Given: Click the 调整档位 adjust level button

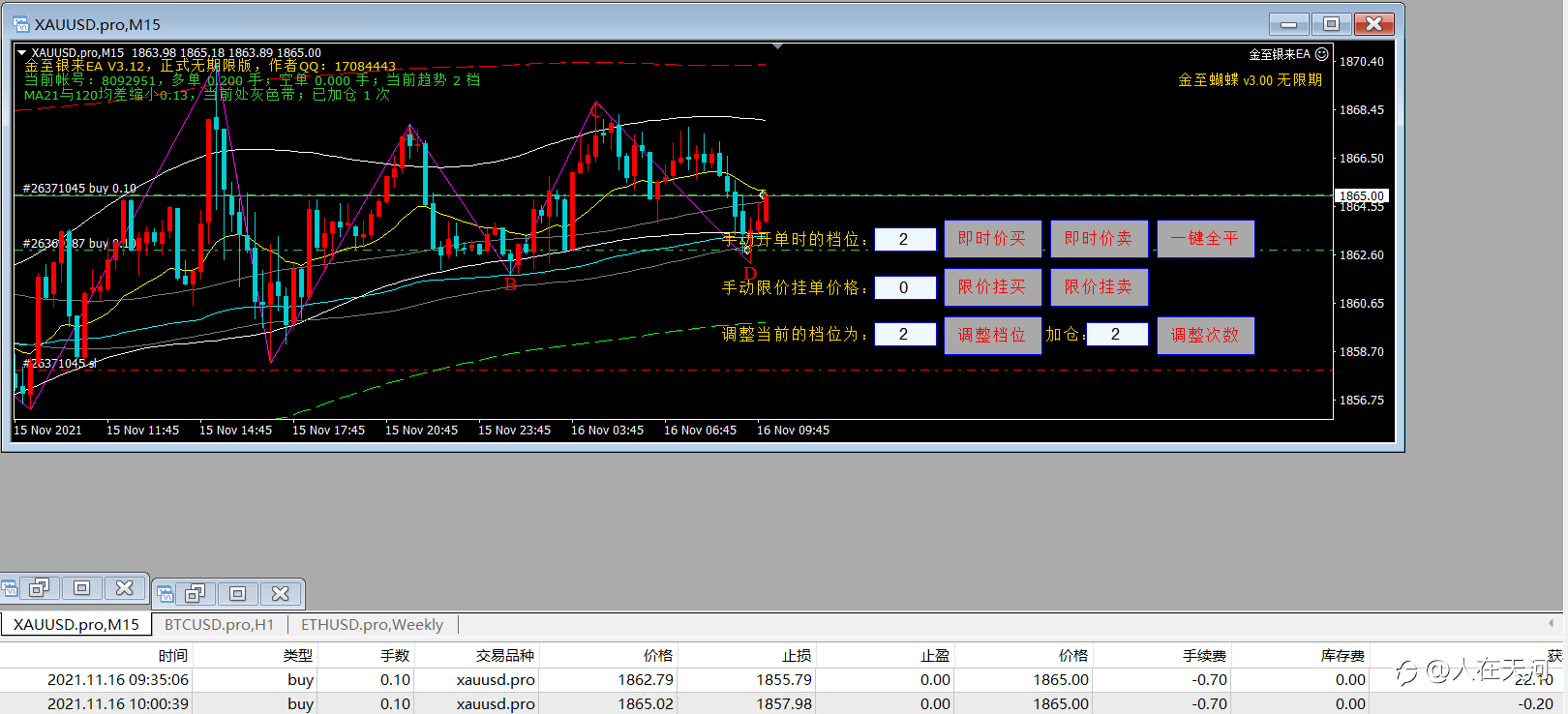Looking at the screenshot, I should pyautogui.click(x=992, y=336).
